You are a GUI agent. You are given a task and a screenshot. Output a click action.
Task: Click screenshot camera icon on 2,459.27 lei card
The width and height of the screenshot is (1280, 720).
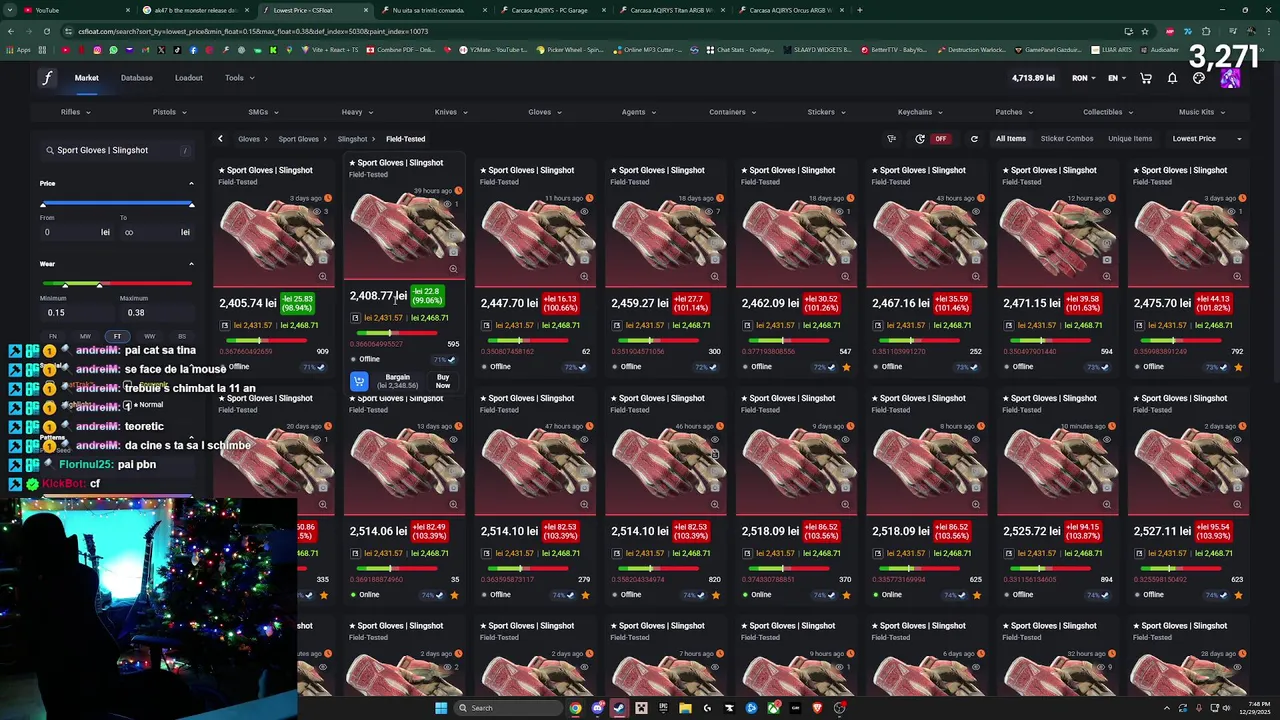click(x=715, y=260)
